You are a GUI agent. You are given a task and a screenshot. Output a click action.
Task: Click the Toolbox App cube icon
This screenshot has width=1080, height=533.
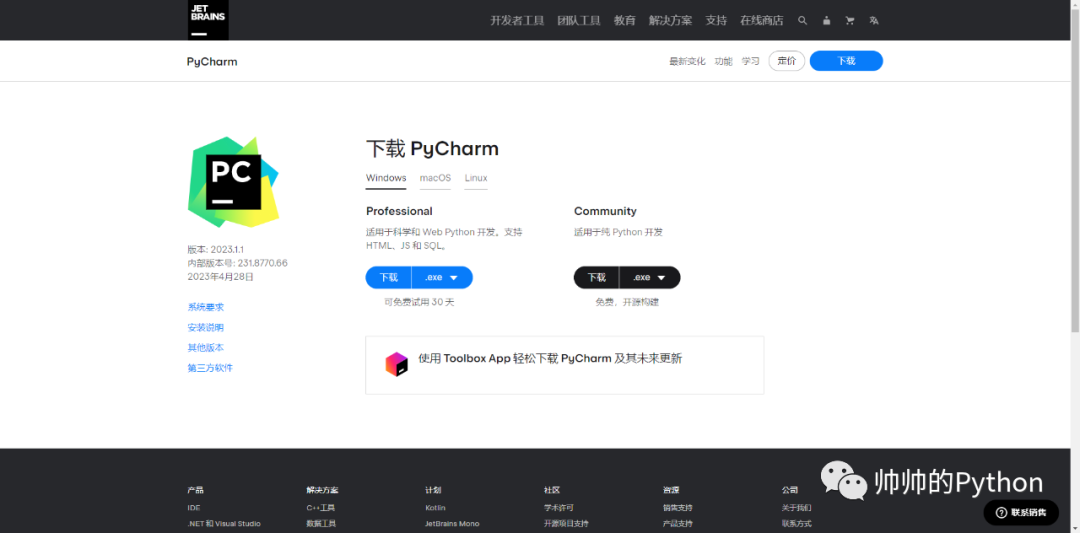397,364
